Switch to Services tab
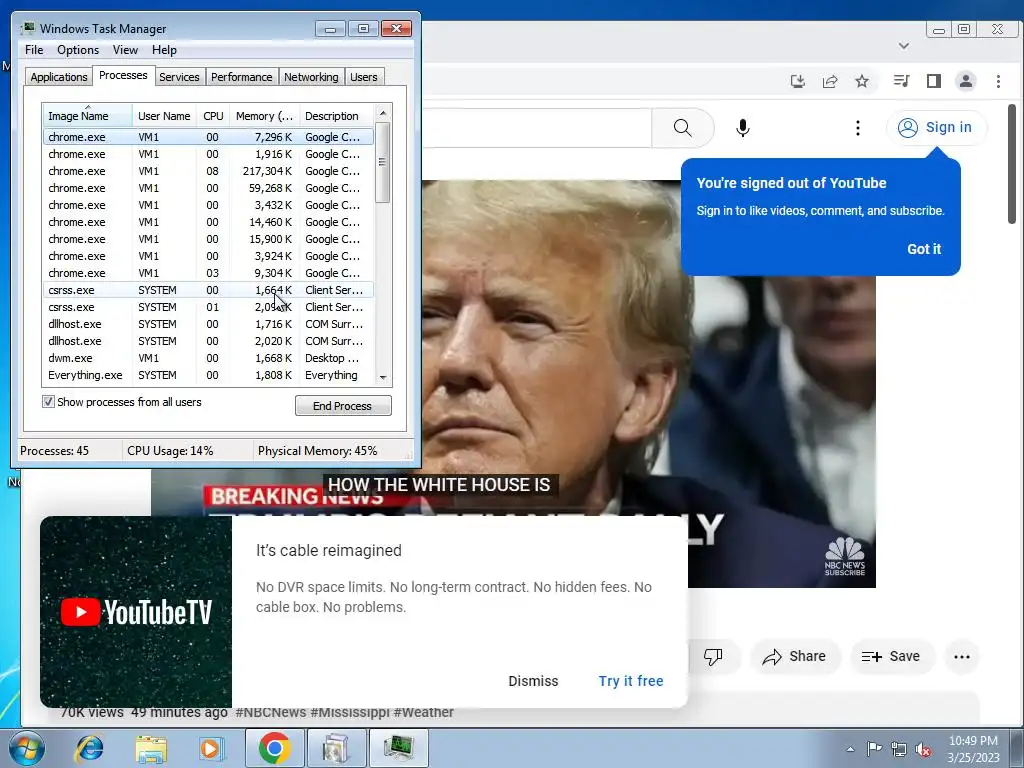 tap(179, 77)
